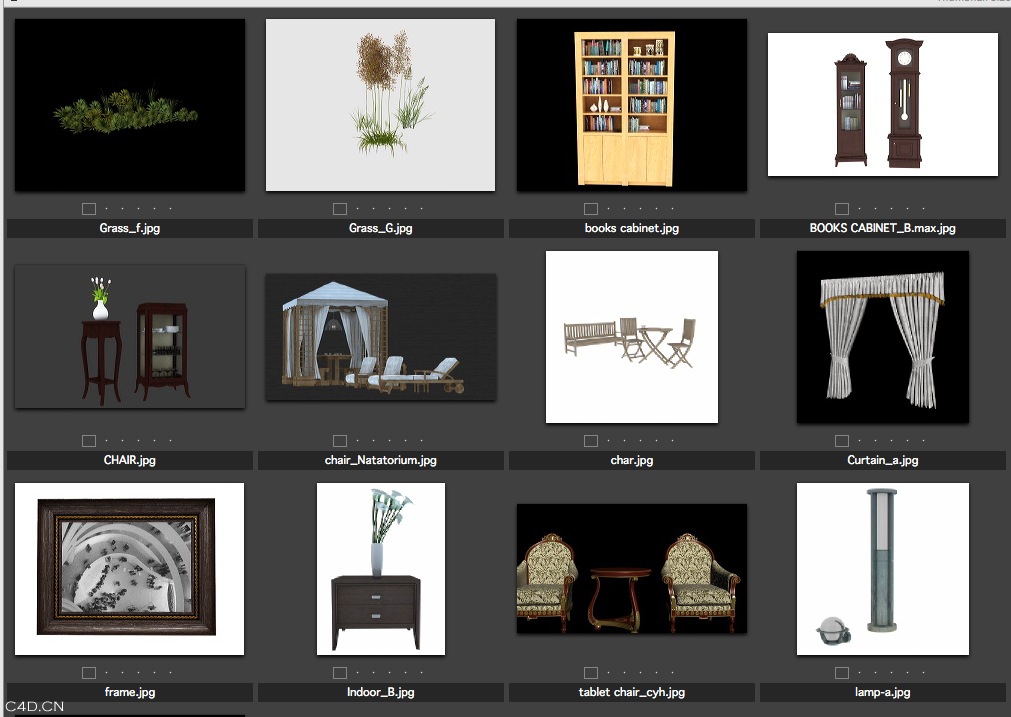Tick the checkbox for Indoor_B.jpg

click(x=340, y=673)
